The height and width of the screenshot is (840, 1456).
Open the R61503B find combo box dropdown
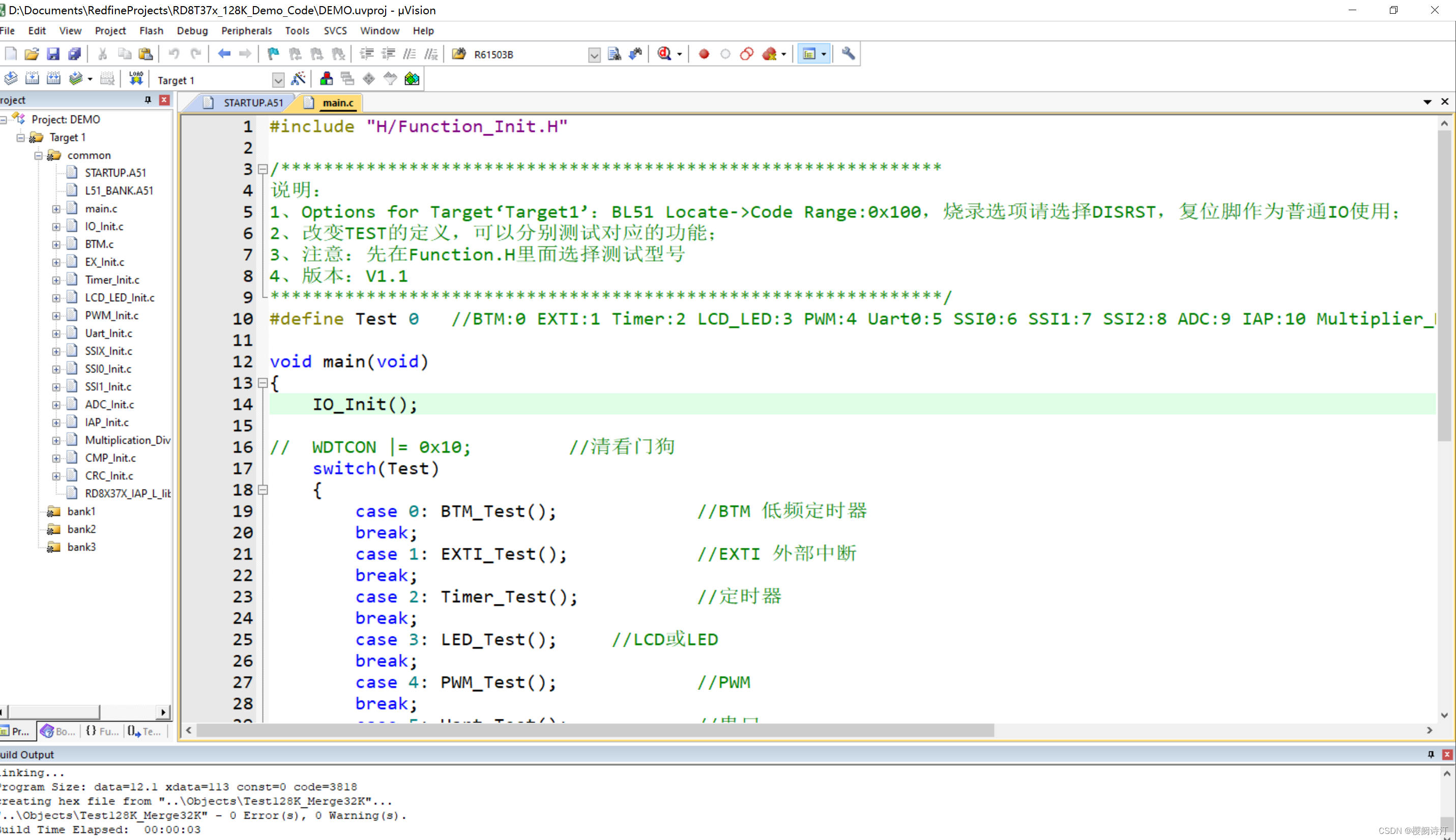pos(594,55)
